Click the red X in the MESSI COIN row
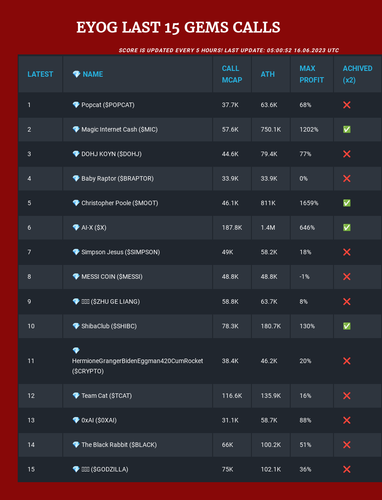 347,277
